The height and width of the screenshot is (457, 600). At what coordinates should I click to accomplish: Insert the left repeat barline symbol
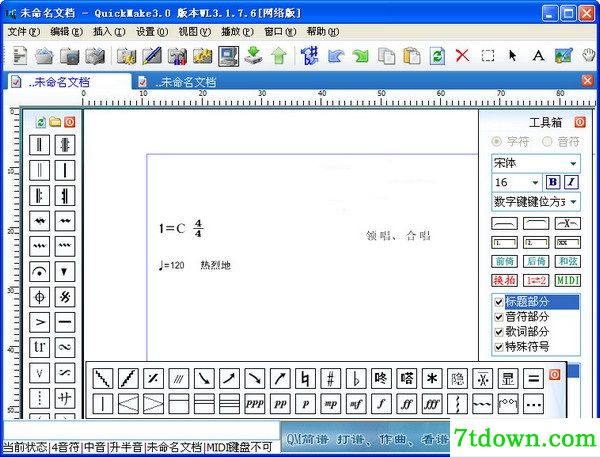click(39, 196)
